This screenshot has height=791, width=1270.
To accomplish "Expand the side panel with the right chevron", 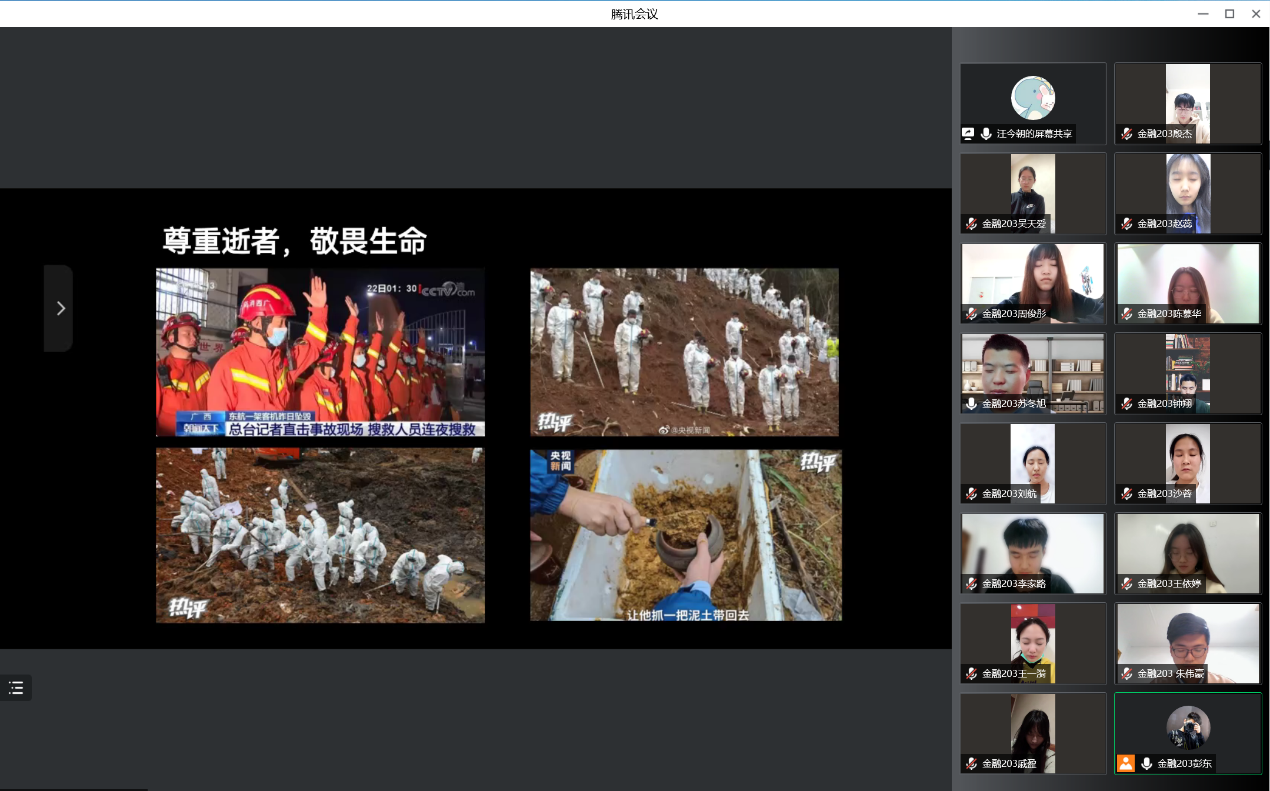I will (59, 308).
